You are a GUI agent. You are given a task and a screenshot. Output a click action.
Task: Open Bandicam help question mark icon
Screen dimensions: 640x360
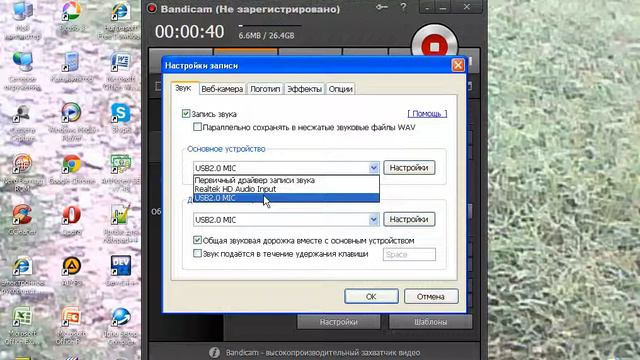tap(403, 7)
